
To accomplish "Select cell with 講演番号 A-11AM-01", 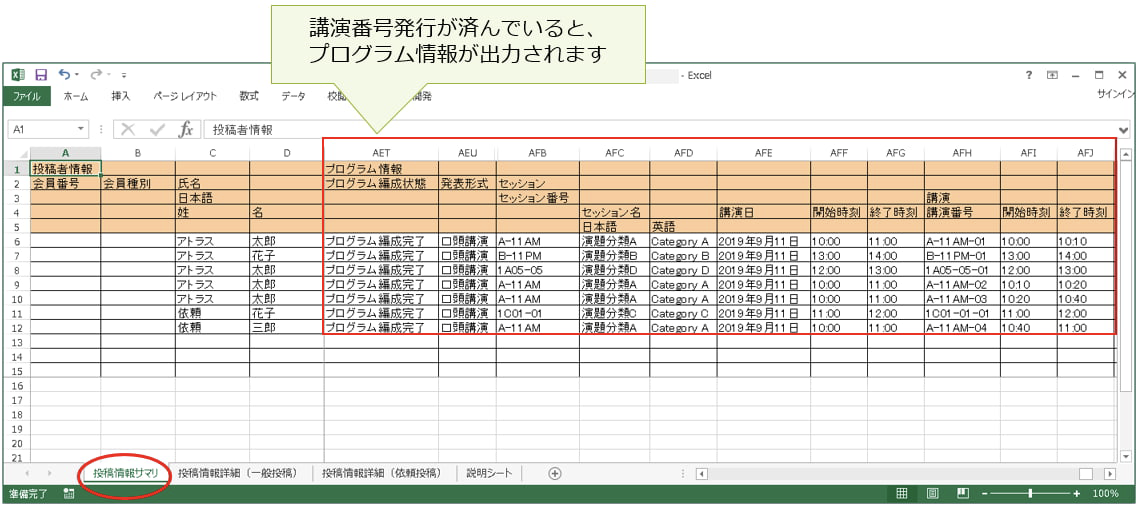I will [x=962, y=241].
